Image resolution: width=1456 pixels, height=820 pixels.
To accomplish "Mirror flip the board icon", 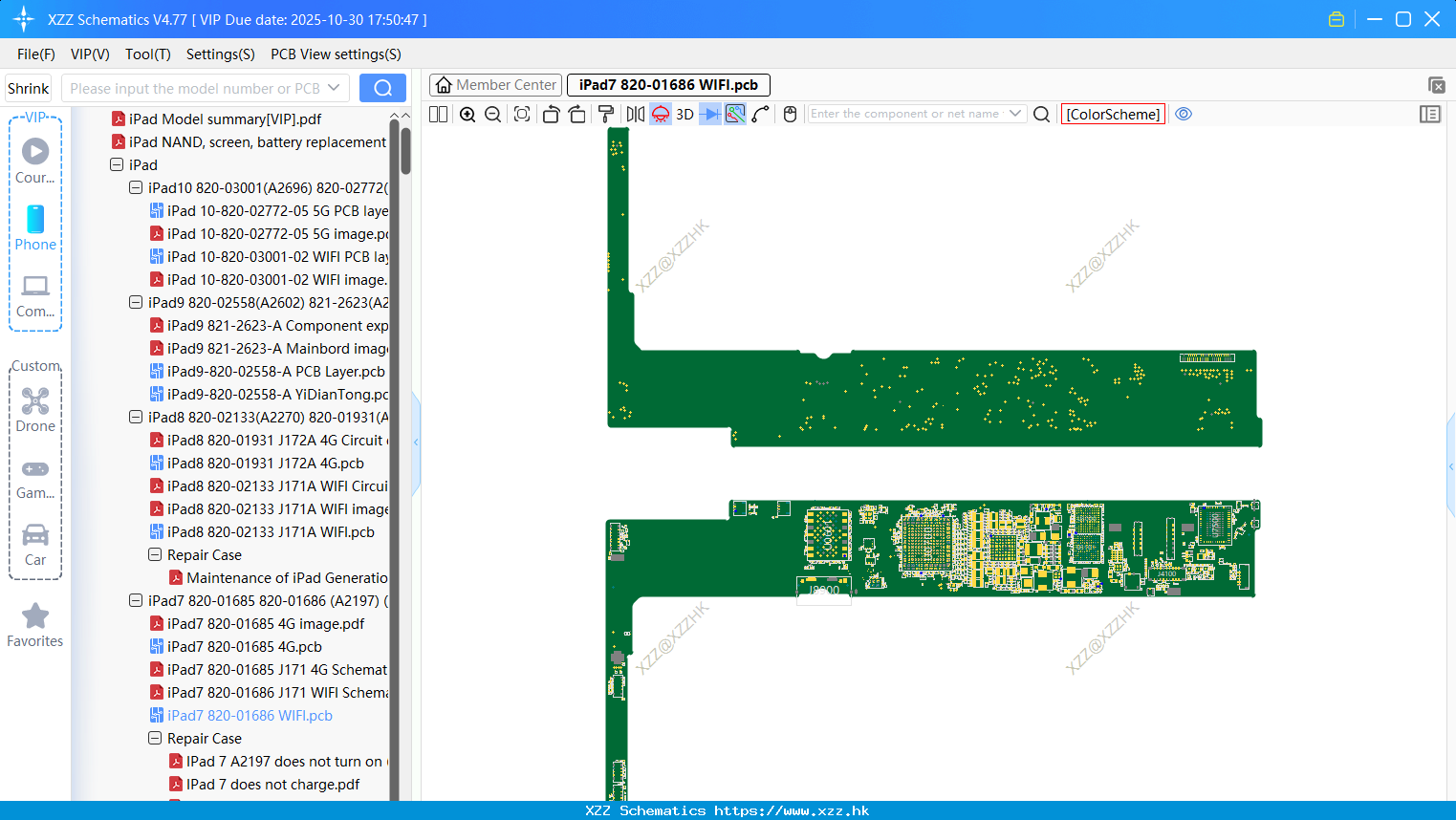I will [x=636, y=114].
